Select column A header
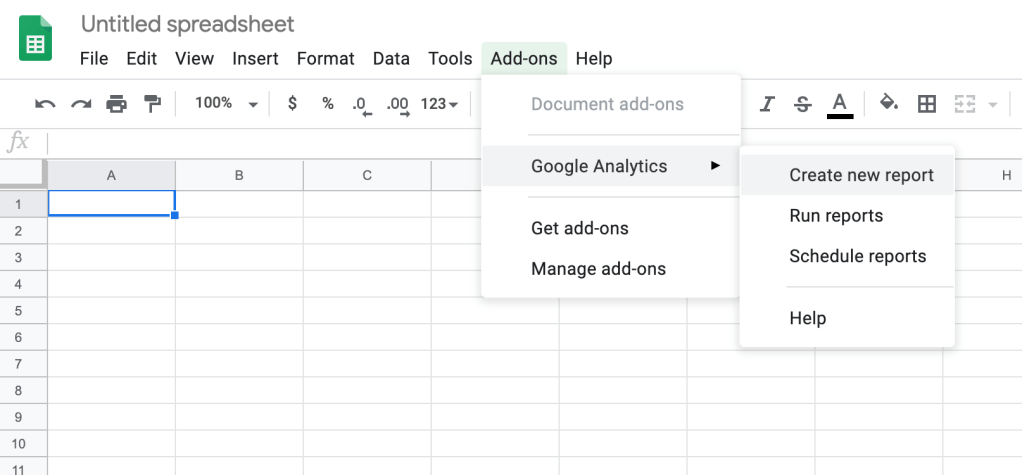 point(111,175)
